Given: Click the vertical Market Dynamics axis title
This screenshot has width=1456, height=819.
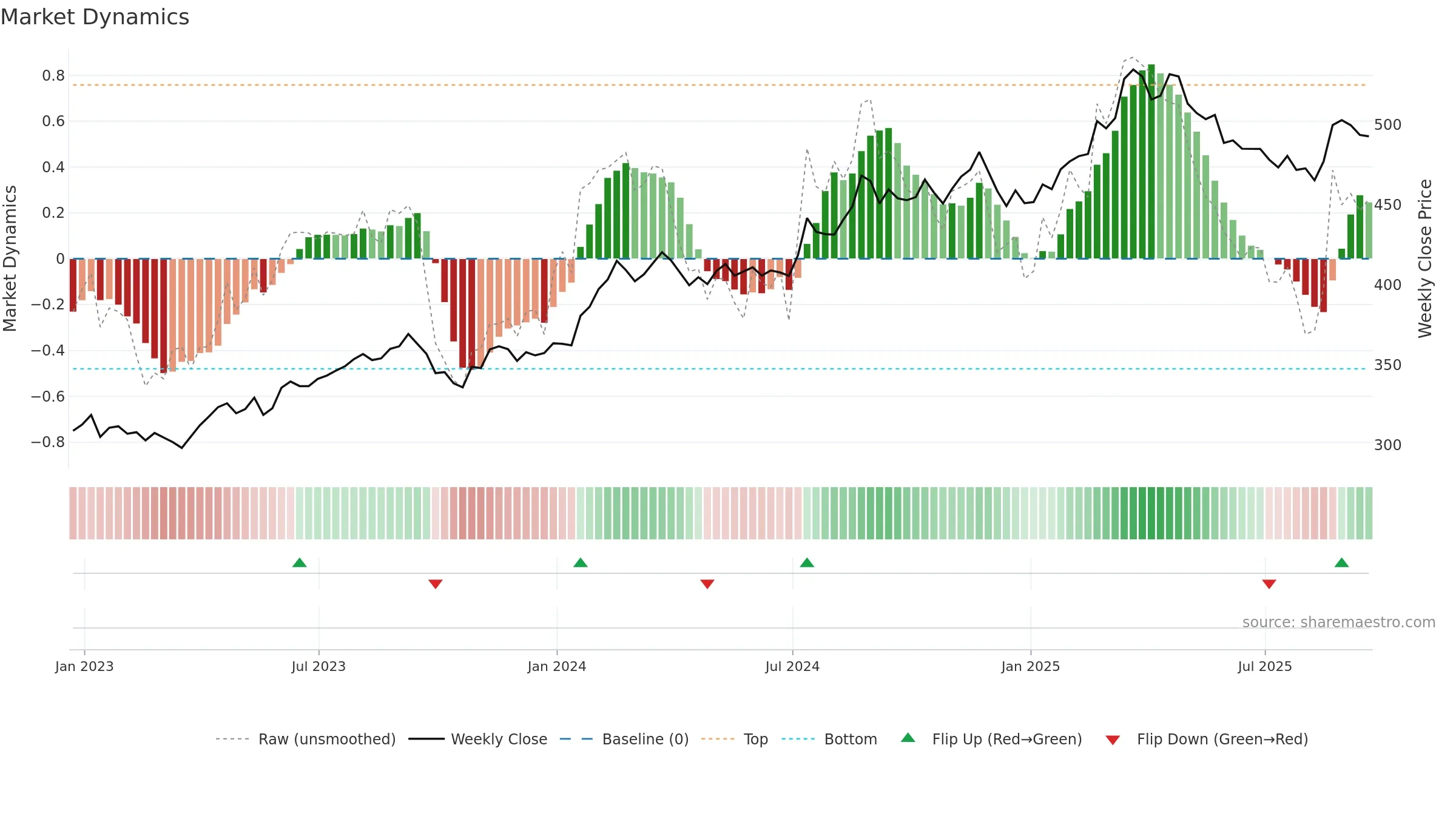Looking at the screenshot, I should click(x=10, y=258).
